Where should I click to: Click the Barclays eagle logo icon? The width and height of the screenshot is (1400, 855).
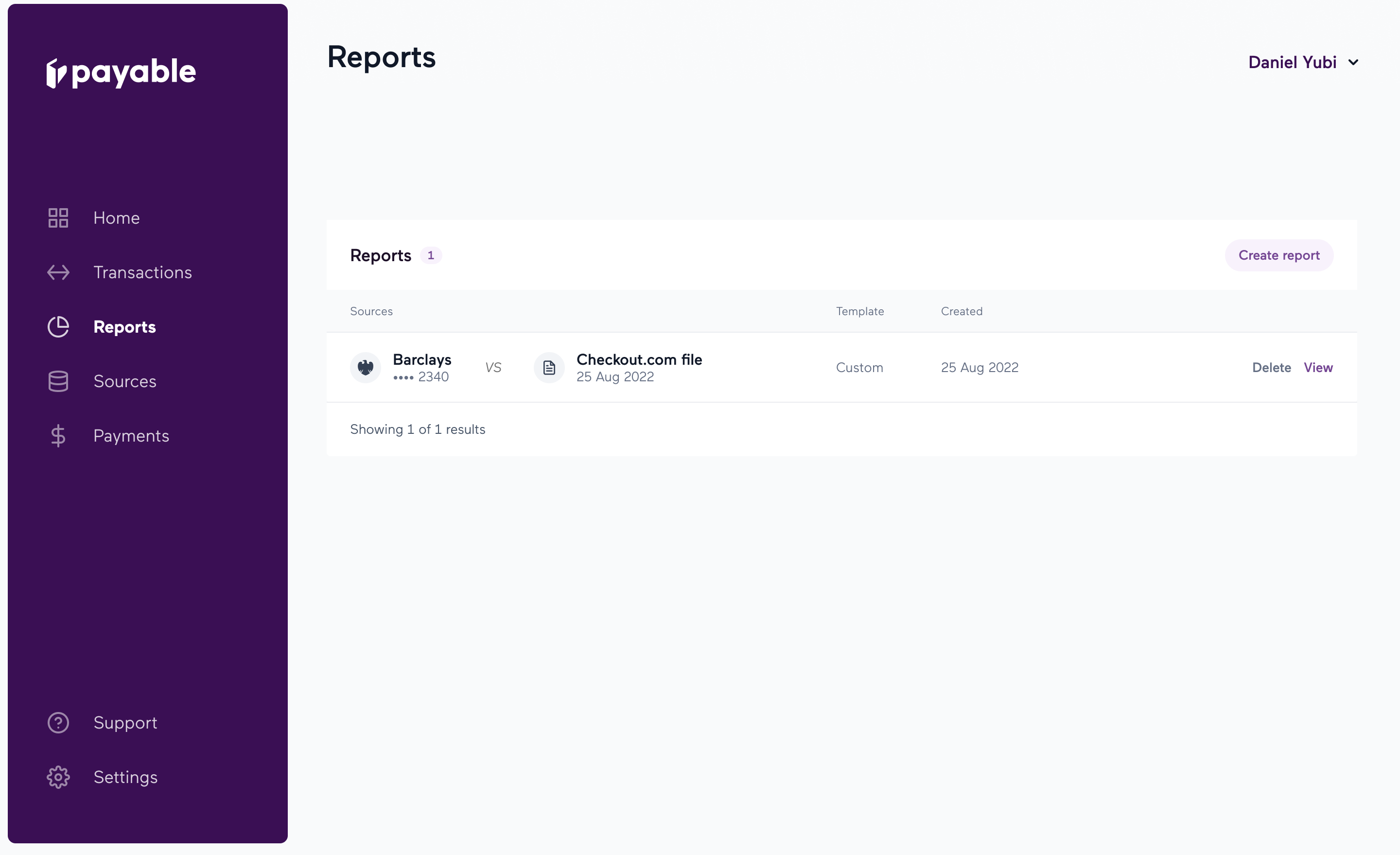pos(366,368)
